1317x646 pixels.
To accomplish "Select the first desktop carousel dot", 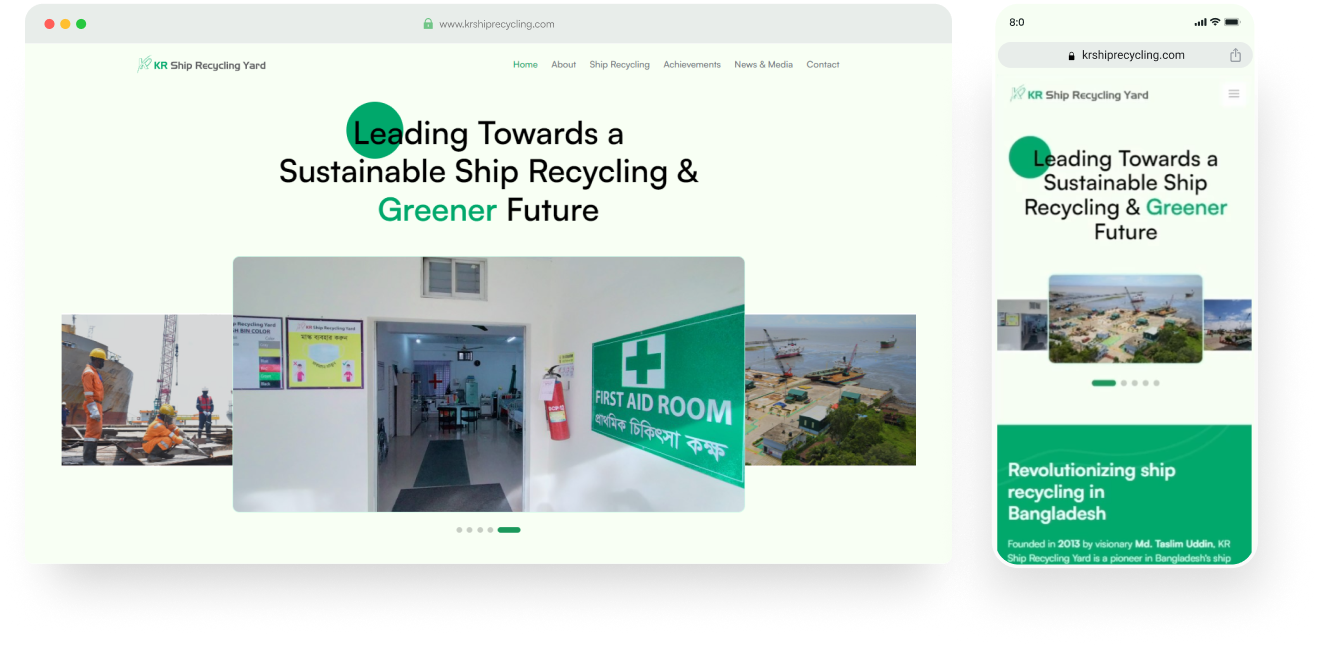I will coord(459,530).
